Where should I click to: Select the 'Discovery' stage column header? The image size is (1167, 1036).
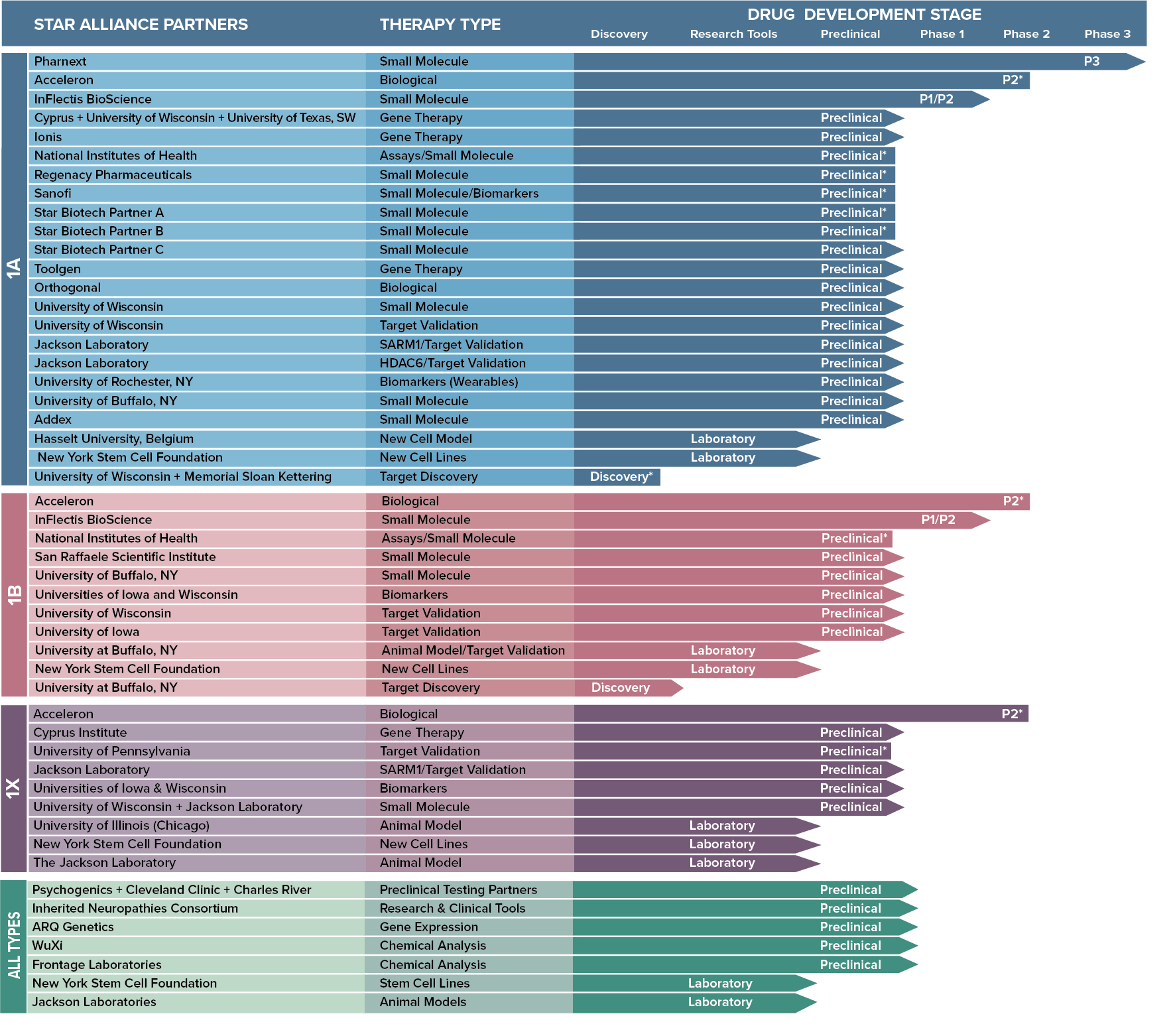(x=619, y=34)
